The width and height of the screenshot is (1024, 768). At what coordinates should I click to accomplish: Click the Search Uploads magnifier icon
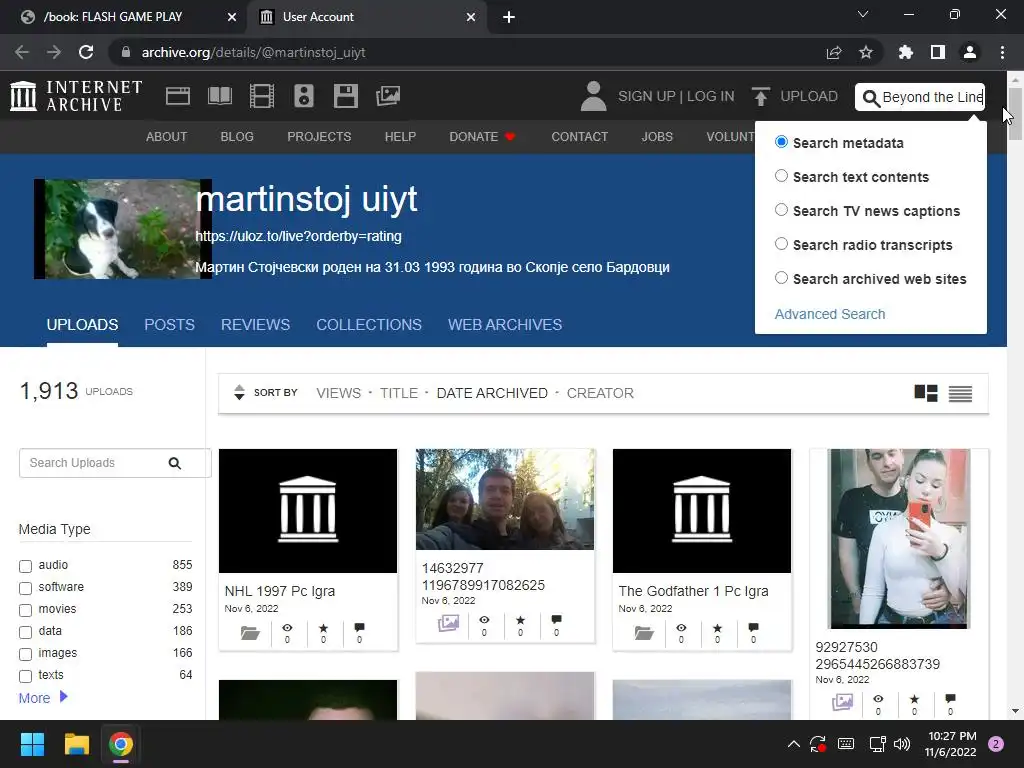click(x=174, y=463)
